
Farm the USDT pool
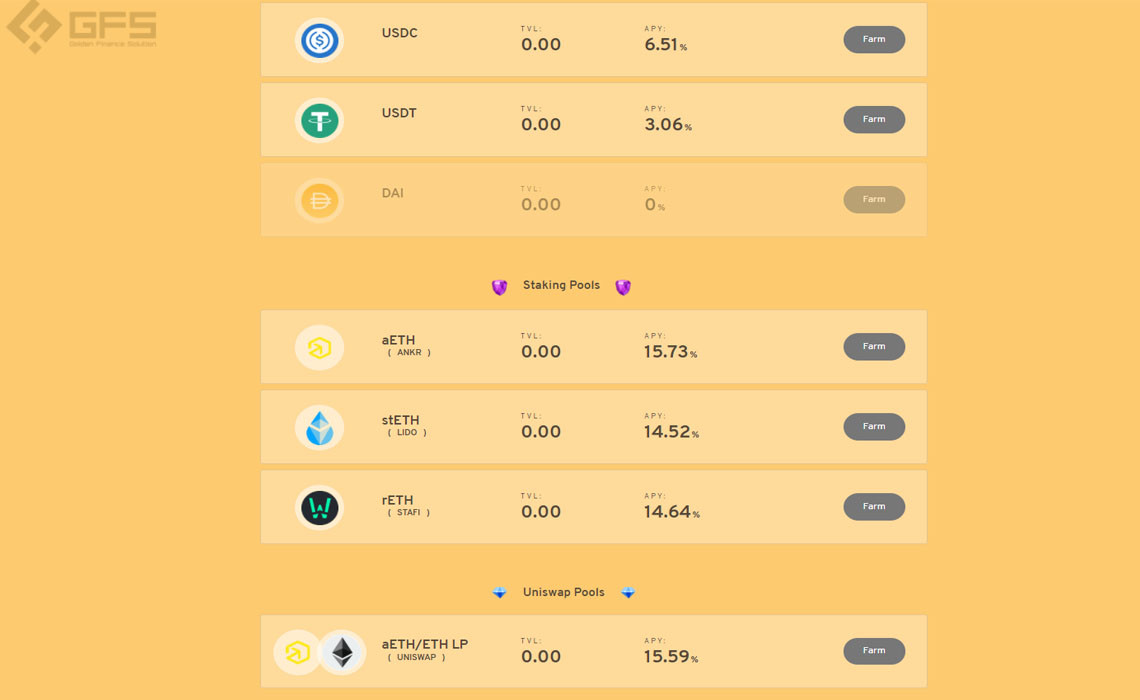click(x=874, y=119)
